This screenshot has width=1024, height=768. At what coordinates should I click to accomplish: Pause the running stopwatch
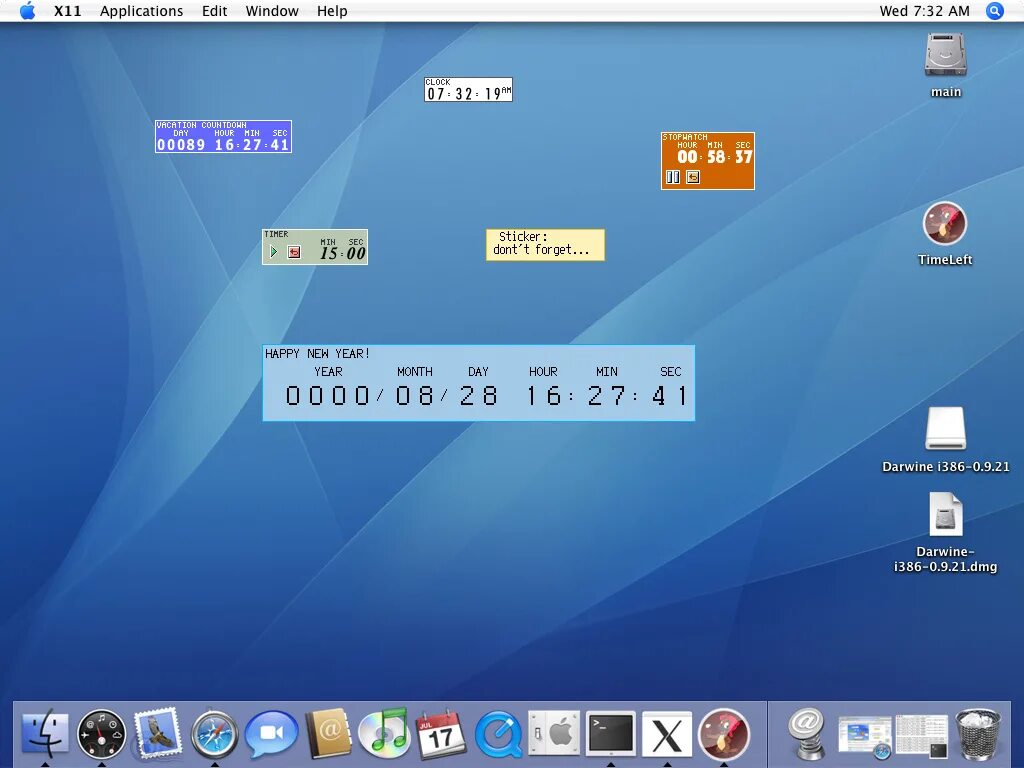[x=673, y=177]
